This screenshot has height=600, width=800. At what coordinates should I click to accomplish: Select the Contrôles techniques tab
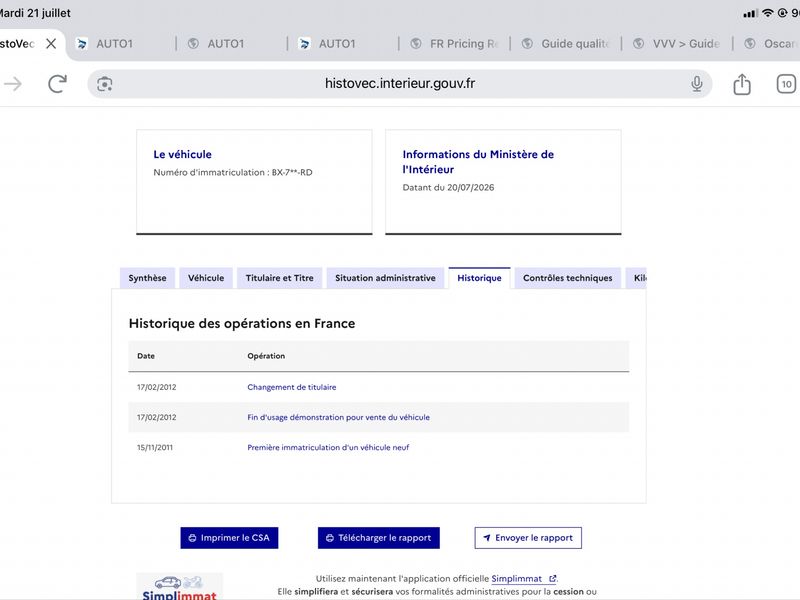pos(567,278)
